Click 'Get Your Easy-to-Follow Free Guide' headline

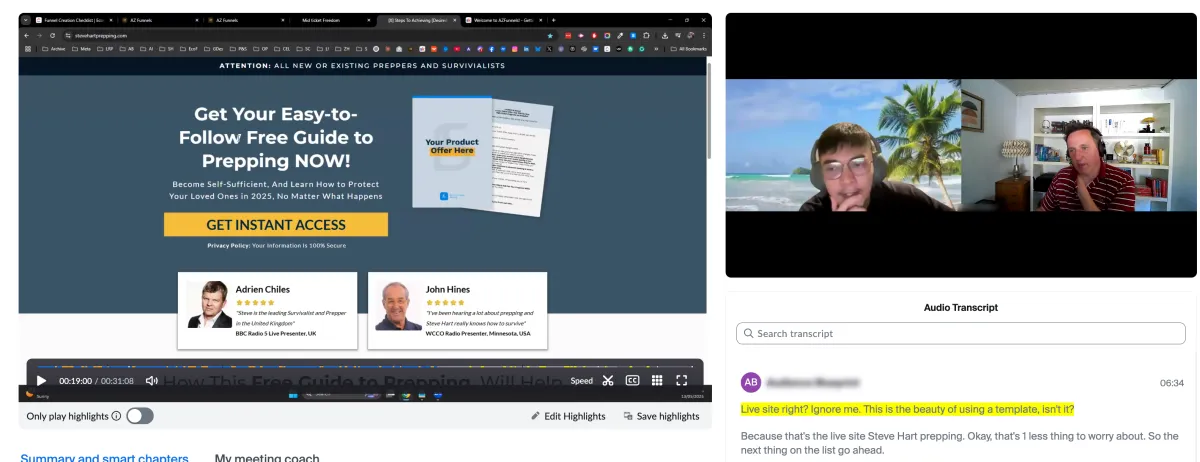point(276,137)
